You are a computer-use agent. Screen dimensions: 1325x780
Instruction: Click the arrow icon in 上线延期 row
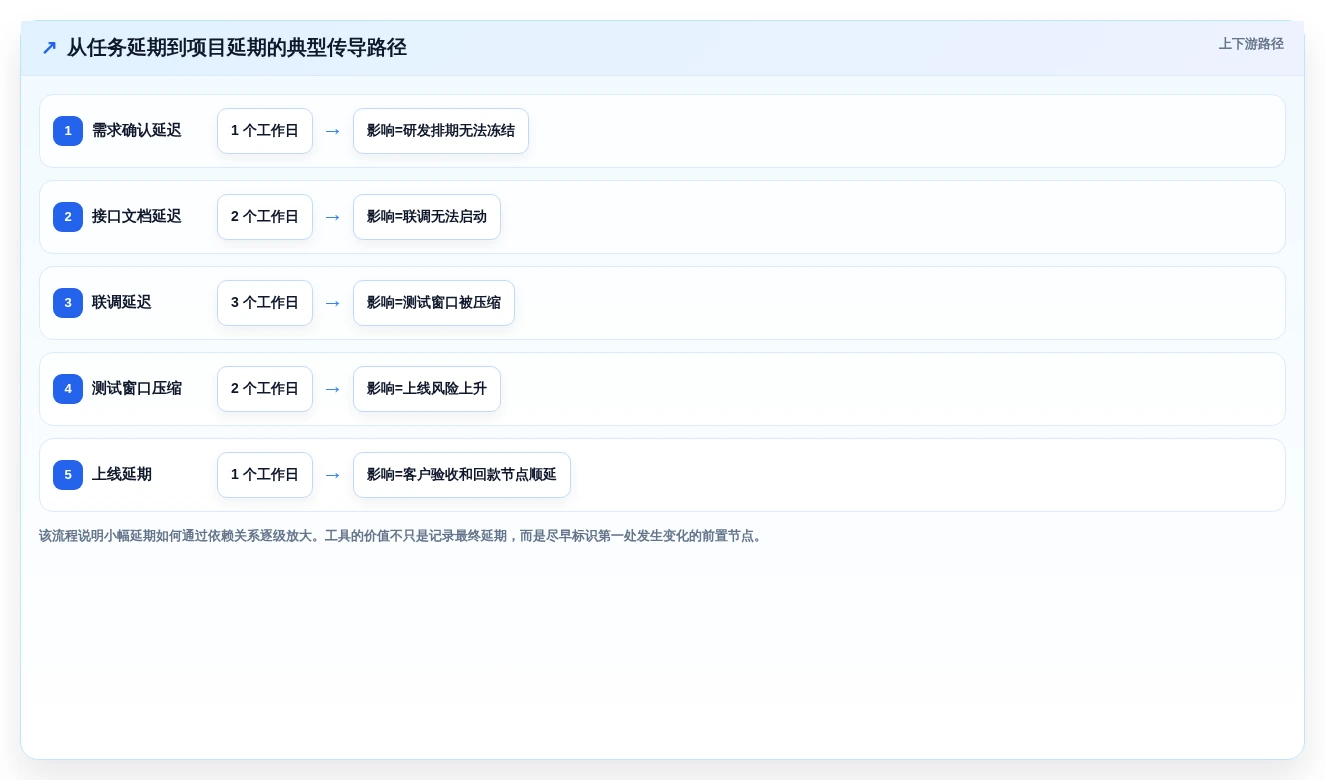tap(333, 475)
